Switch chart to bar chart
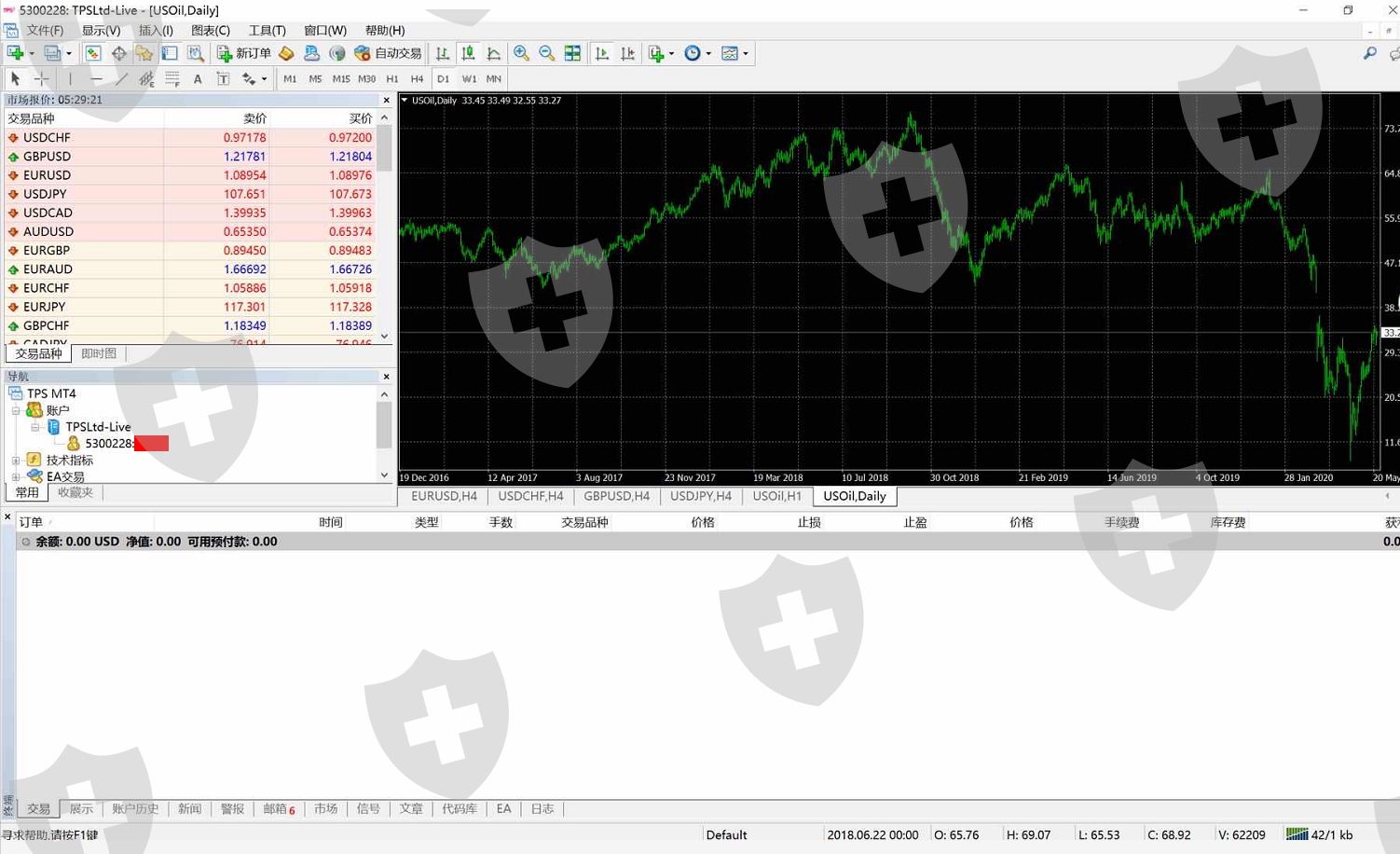The image size is (1400, 854). tap(443, 53)
